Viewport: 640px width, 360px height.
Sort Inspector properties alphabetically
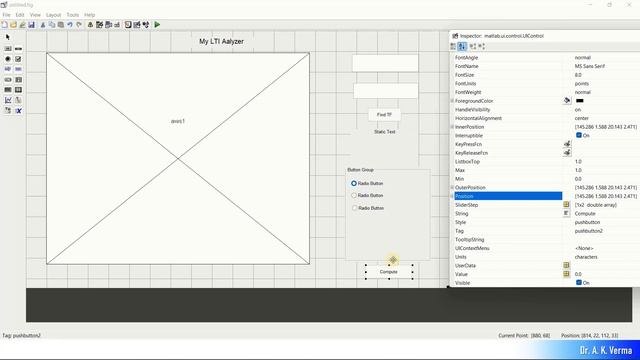[x=462, y=47]
